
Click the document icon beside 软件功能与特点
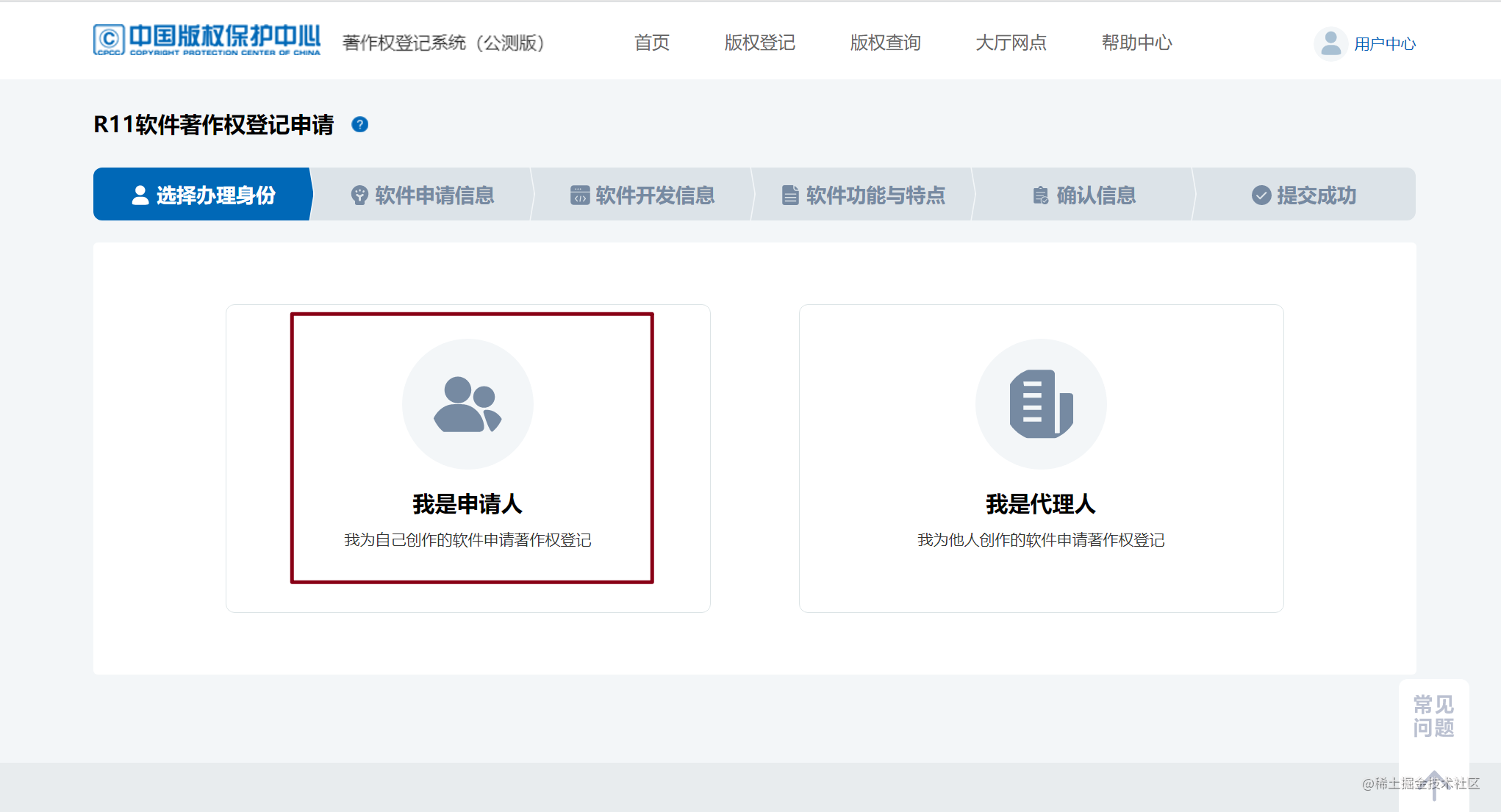(790, 195)
